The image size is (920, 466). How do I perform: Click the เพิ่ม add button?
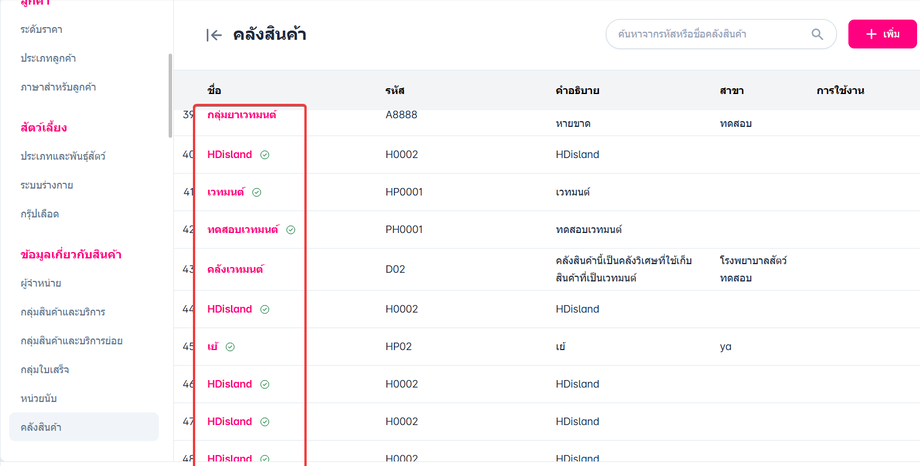click(882, 34)
